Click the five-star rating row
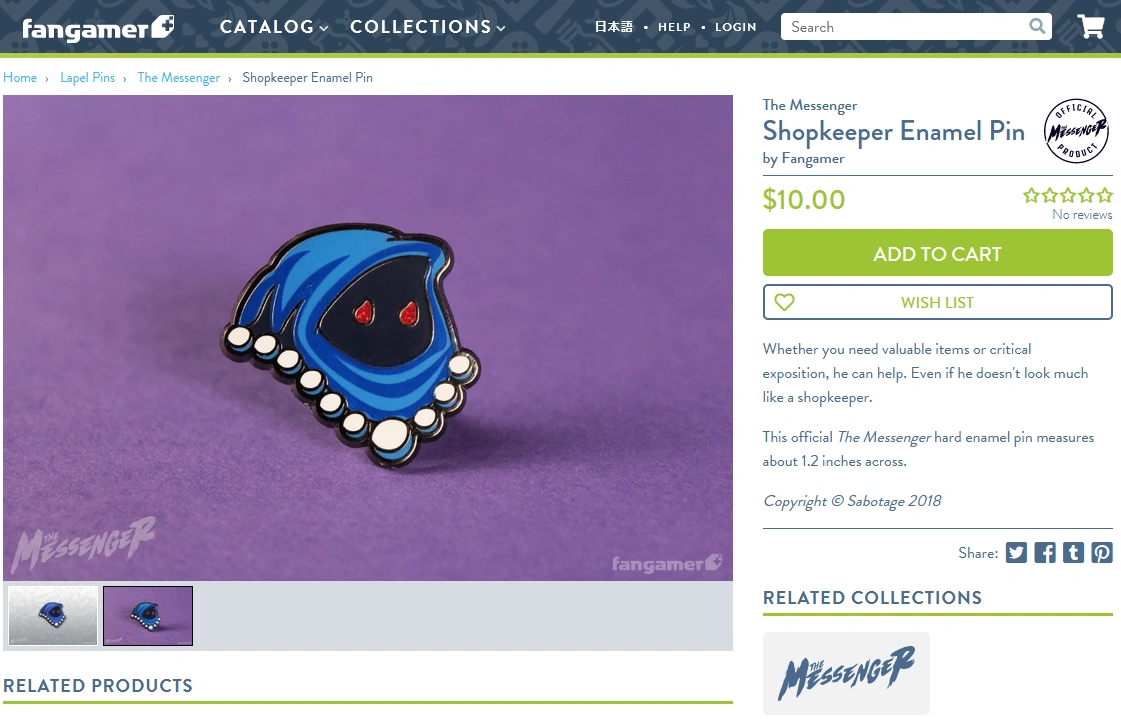 tap(1067, 195)
